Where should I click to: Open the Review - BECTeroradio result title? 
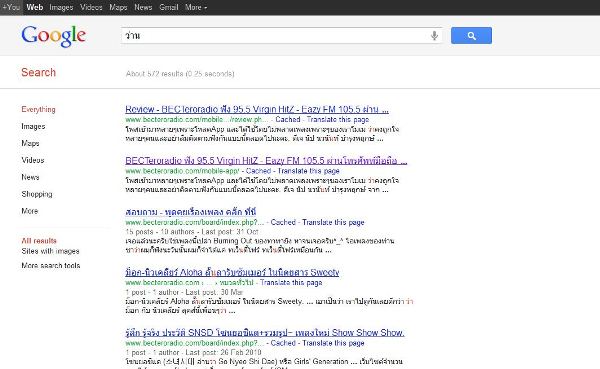(x=257, y=109)
